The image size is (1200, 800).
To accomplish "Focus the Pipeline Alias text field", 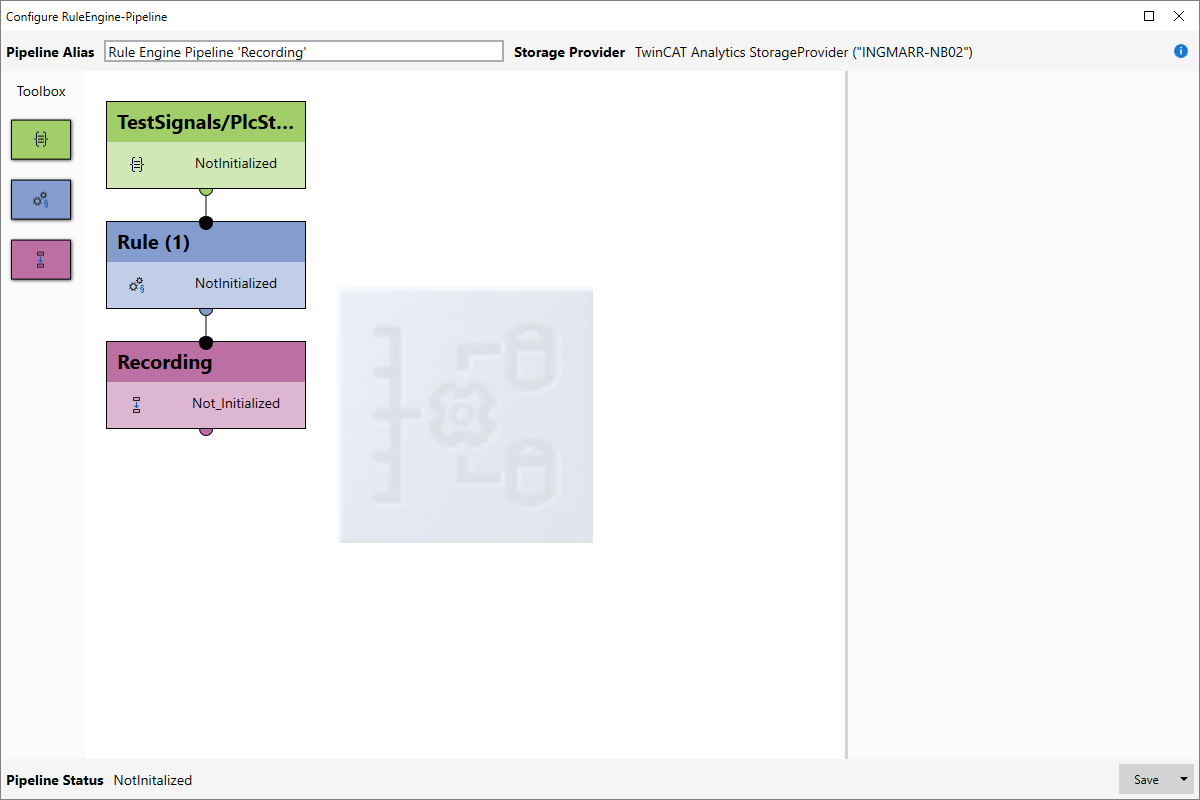I will tap(304, 52).
